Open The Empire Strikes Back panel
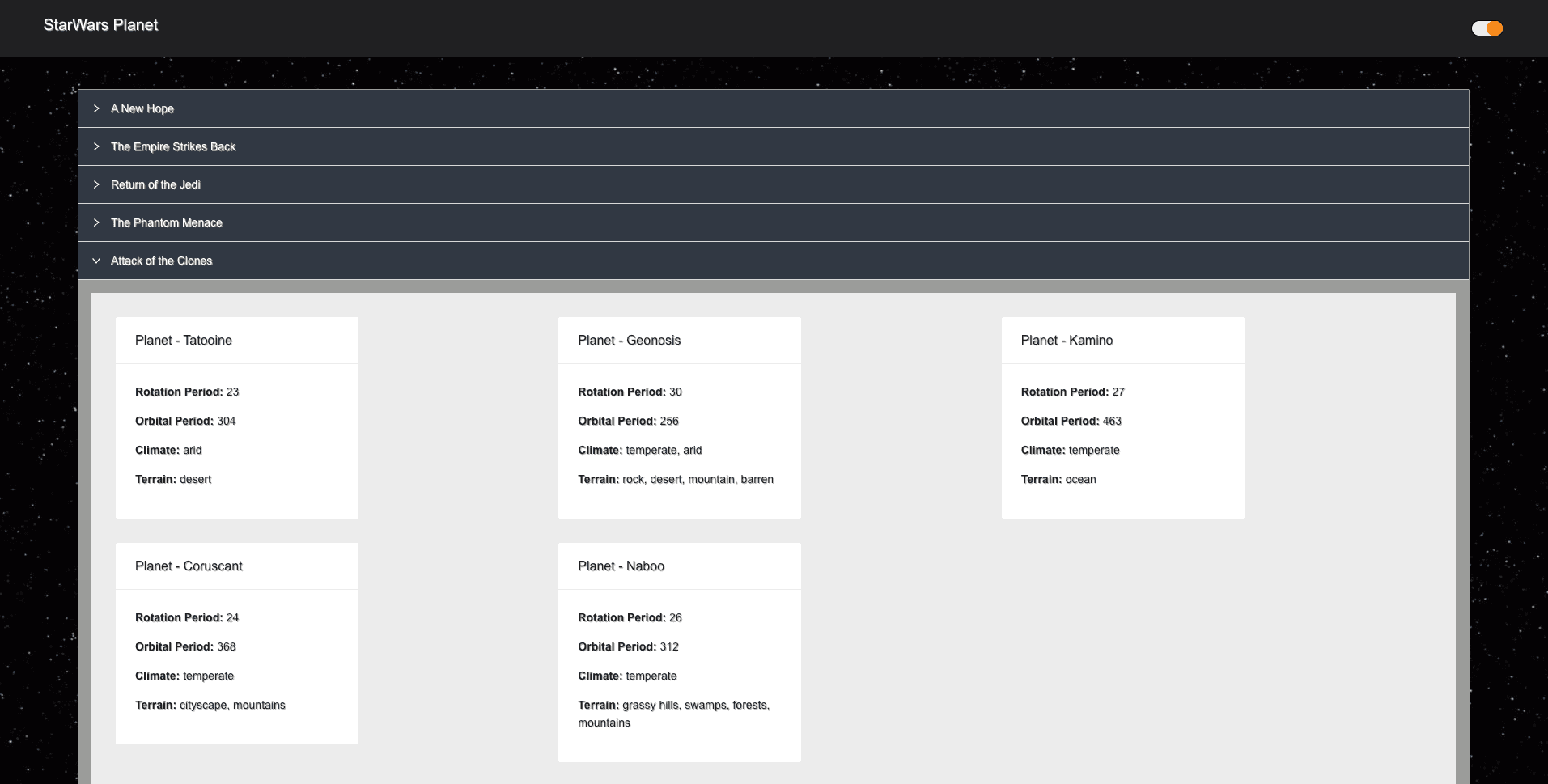This screenshot has height=784, width=1548. point(774,146)
